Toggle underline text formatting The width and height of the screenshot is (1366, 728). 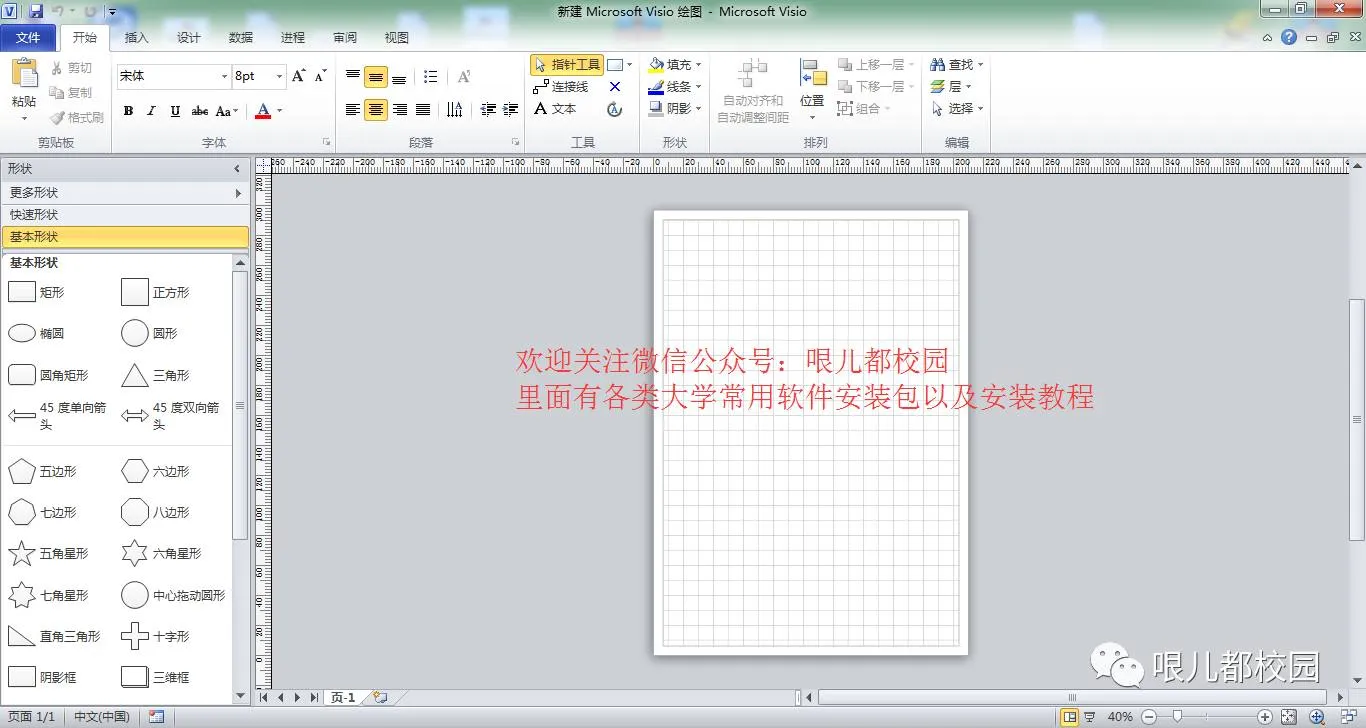point(175,111)
